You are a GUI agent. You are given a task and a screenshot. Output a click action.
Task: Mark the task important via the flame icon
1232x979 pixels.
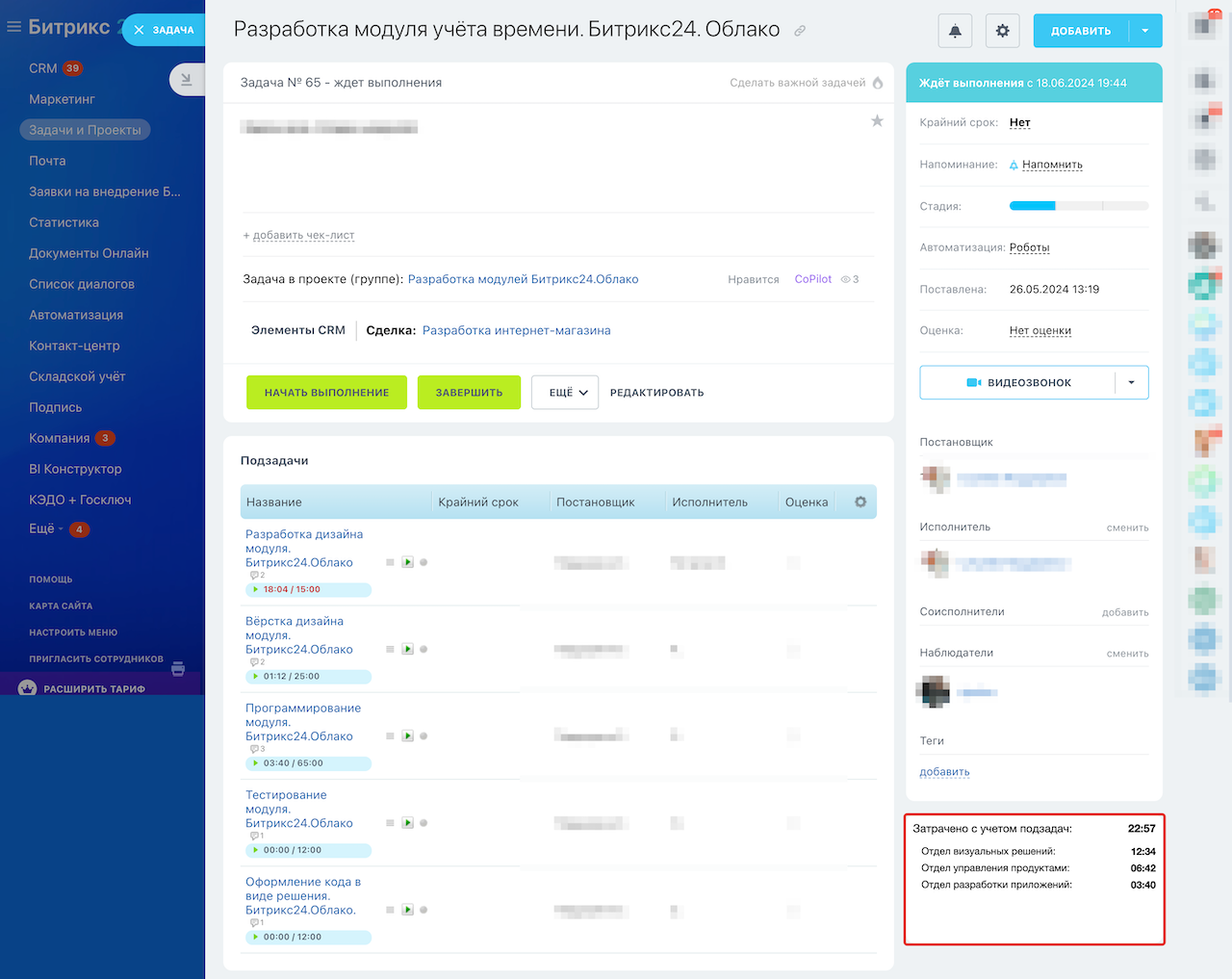coord(878,83)
